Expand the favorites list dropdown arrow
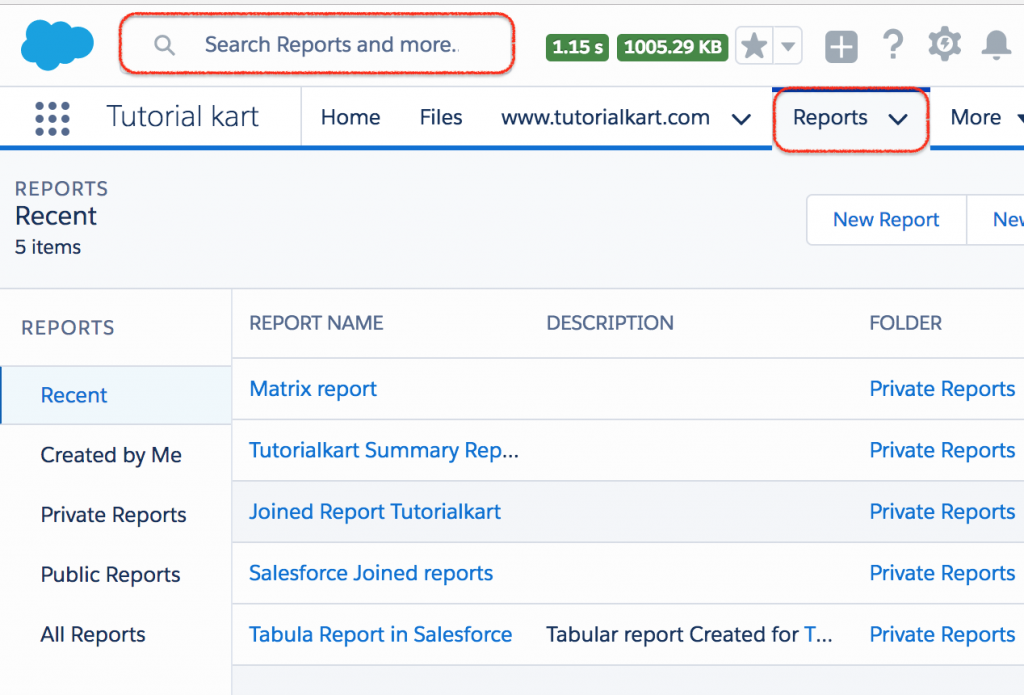 pos(788,46)
